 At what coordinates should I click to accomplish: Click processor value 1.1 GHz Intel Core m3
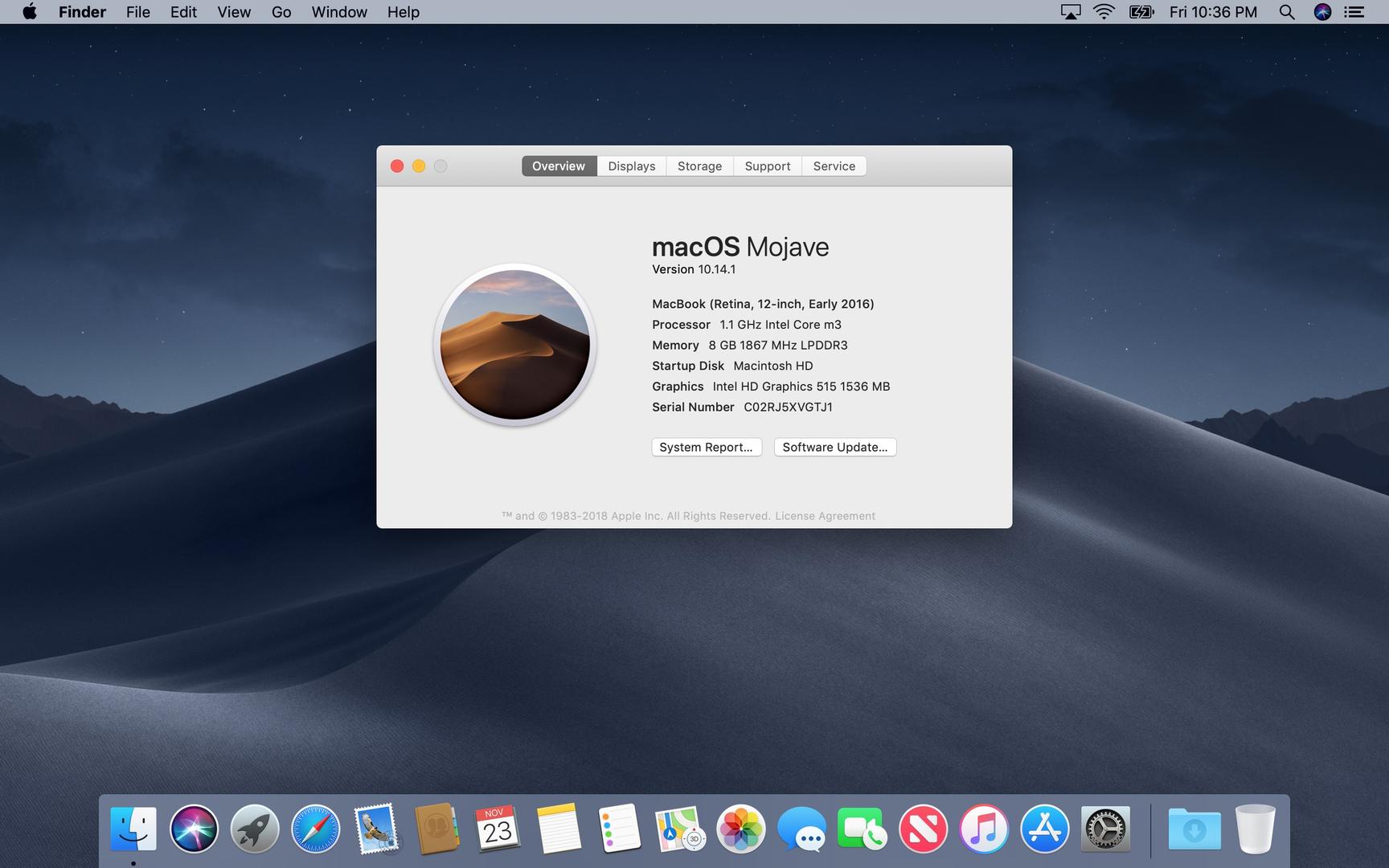point(781,325)
